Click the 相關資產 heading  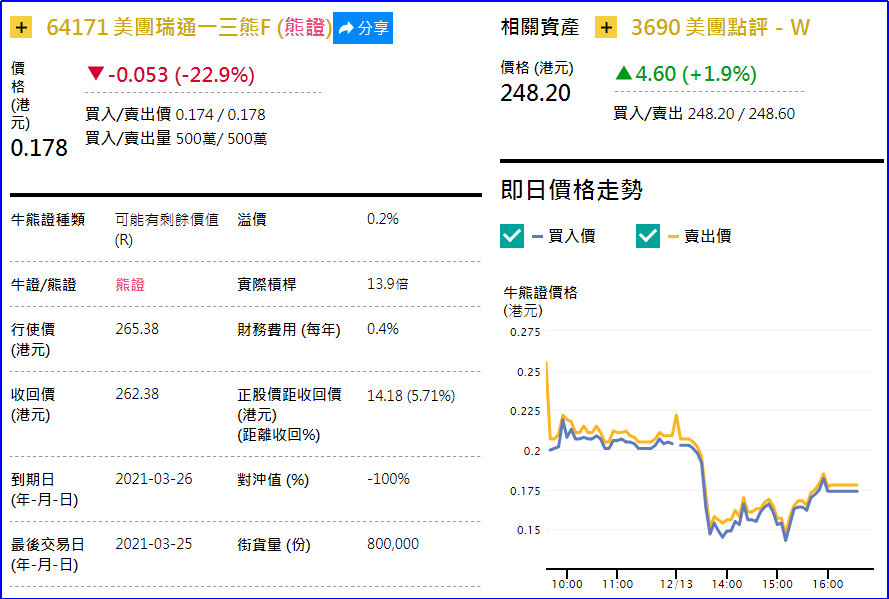(540, 27)
